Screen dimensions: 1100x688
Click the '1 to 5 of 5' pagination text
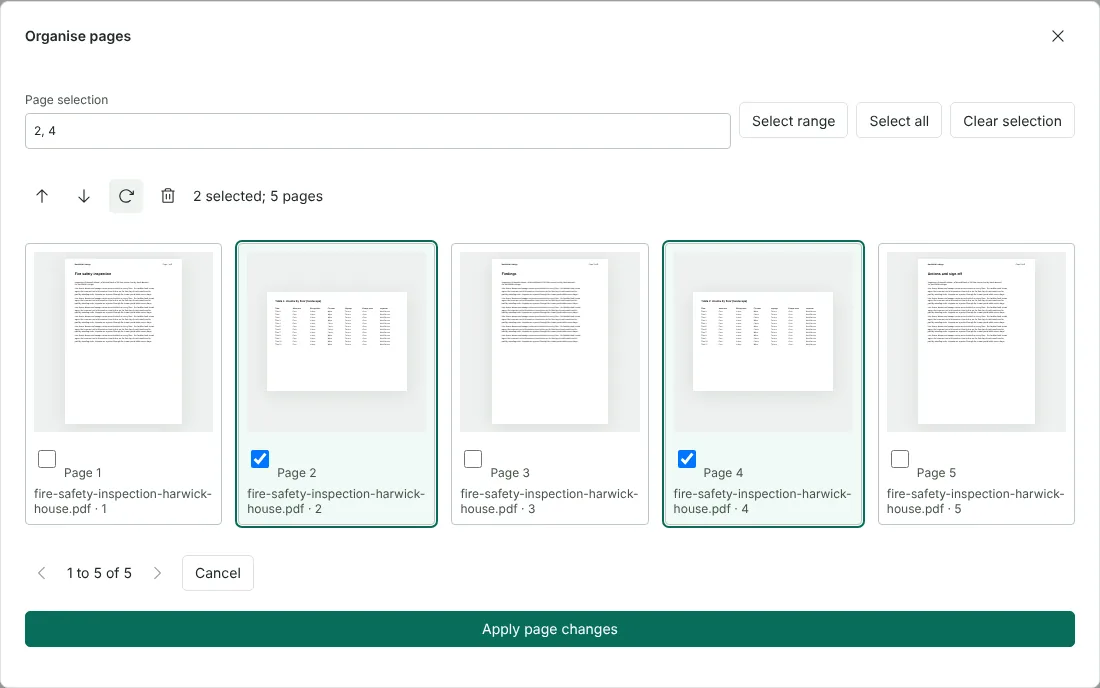click(99, 573)
